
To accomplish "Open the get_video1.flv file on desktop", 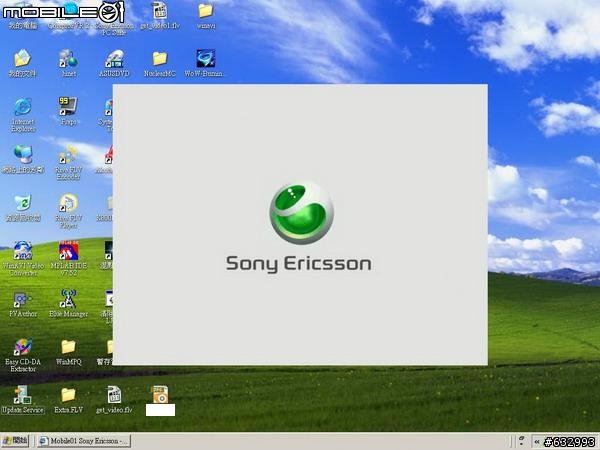I will [x=160, y=15].
